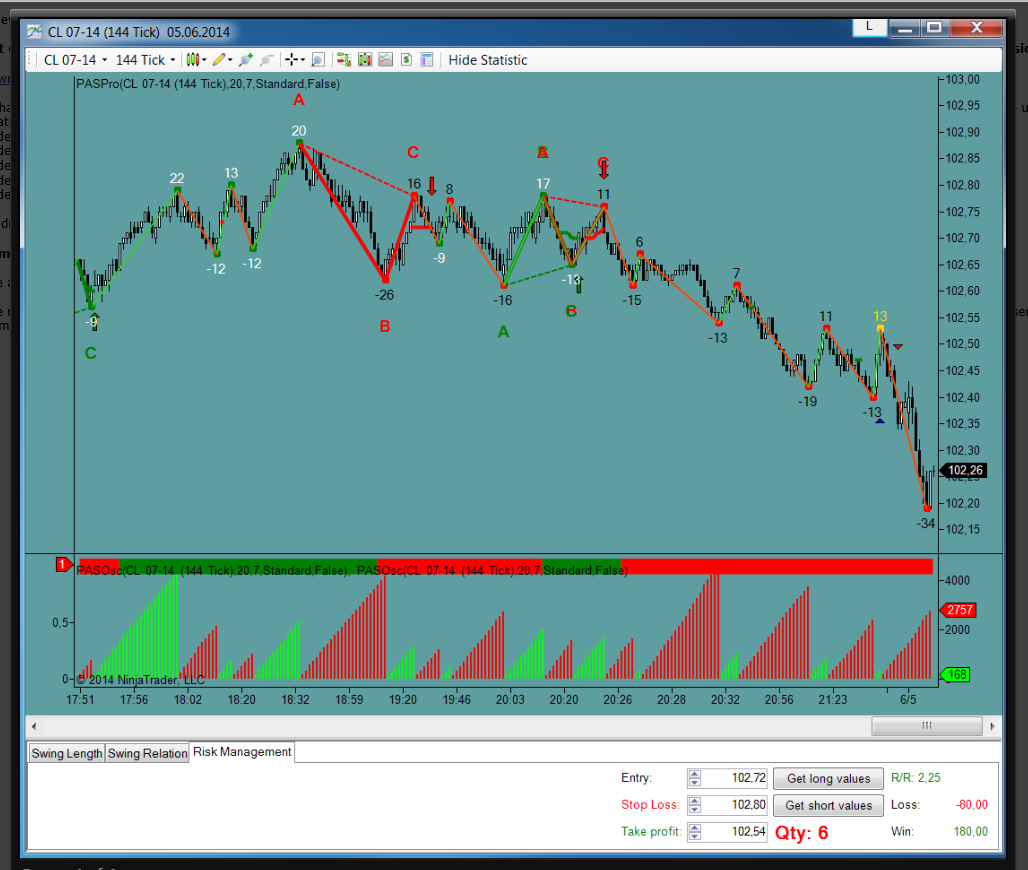1028x870 pixels.
Task: Click the horizontal scrollbar thumb
Action: tap(926, 726)
